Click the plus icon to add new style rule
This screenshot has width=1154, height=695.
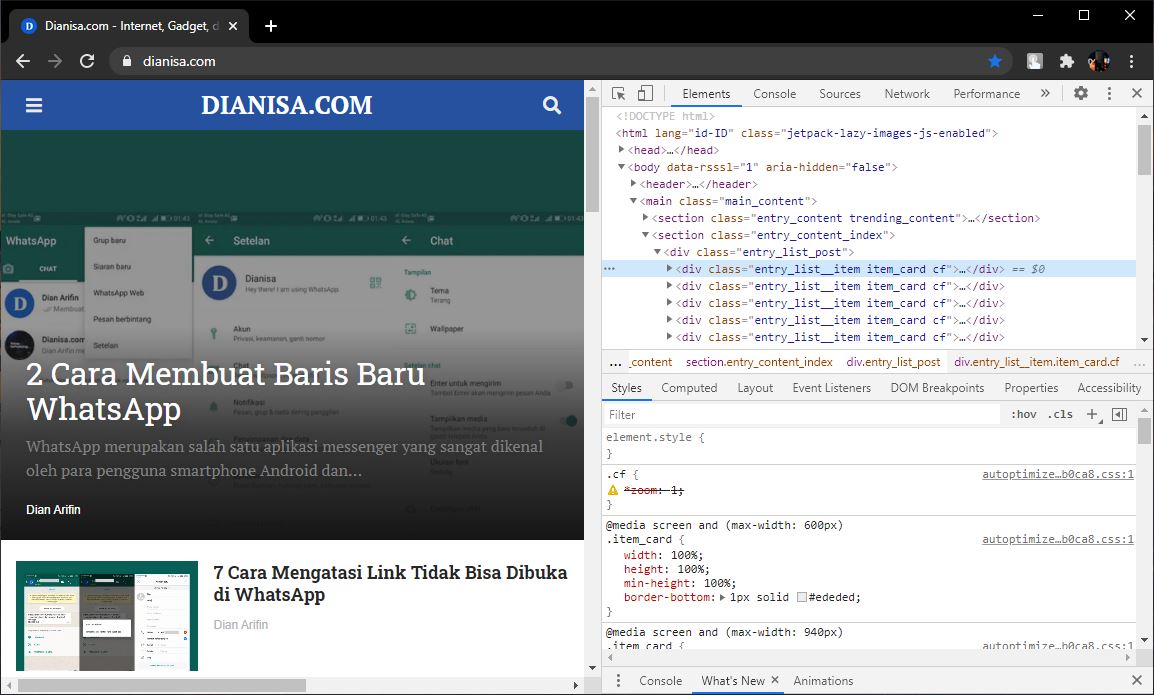[1091, 413]
